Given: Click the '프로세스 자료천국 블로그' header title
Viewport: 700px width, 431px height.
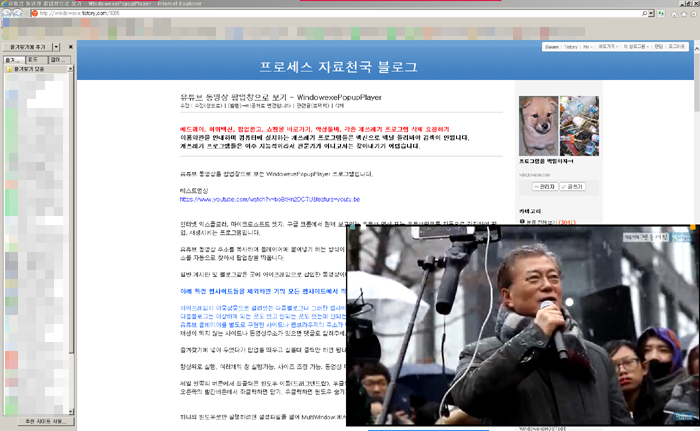Looking at the screenshot, I should point(339,67).
